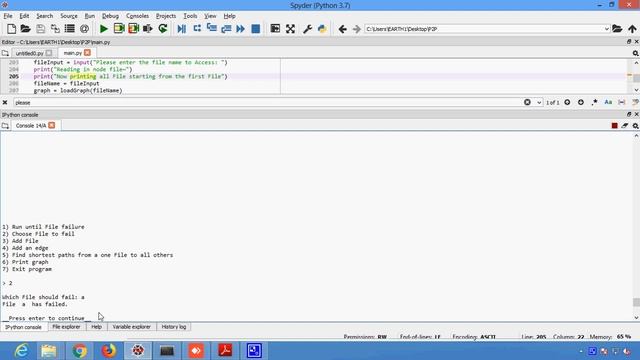This screenshot has height=360, width=640.
Task: Toggle fullscreen mode icon
Action: click(290, 29)
